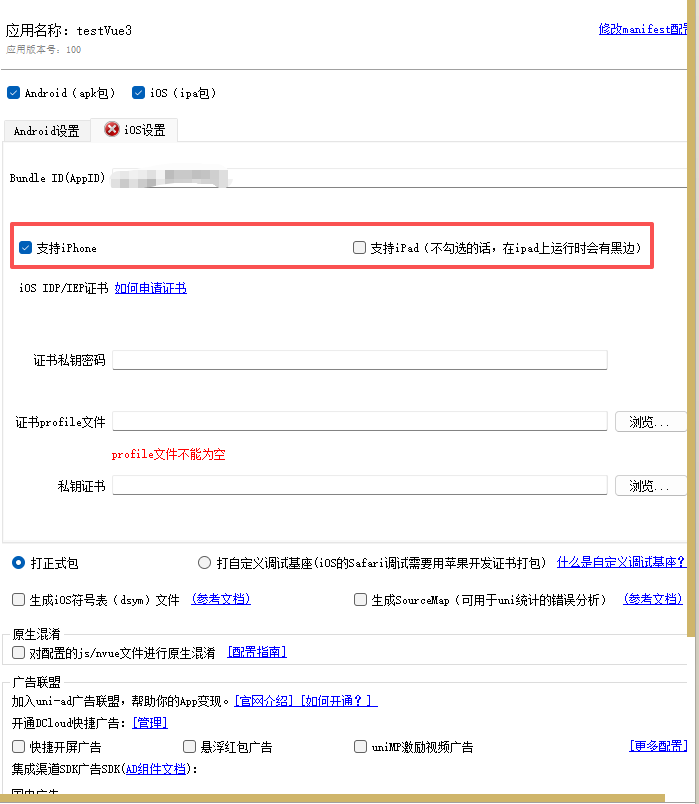Screen dimensions: 699x804
Task: Disable the 支持iPhone checkbox
Action: 26,248
